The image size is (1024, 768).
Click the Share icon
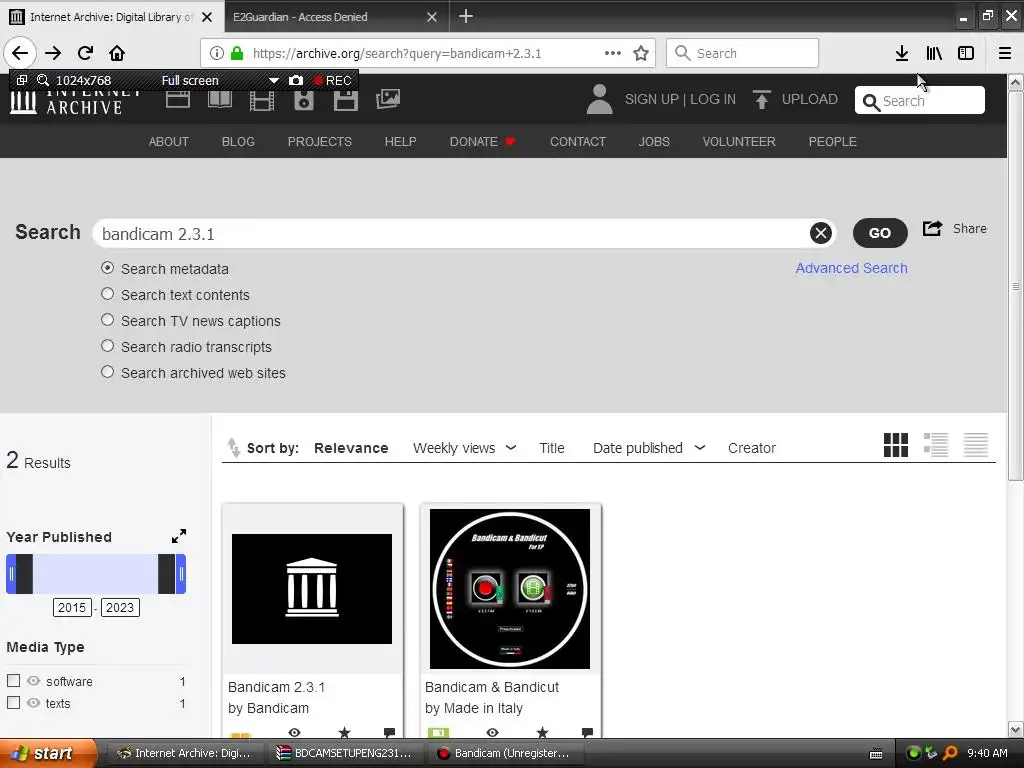tap(932, 229)
